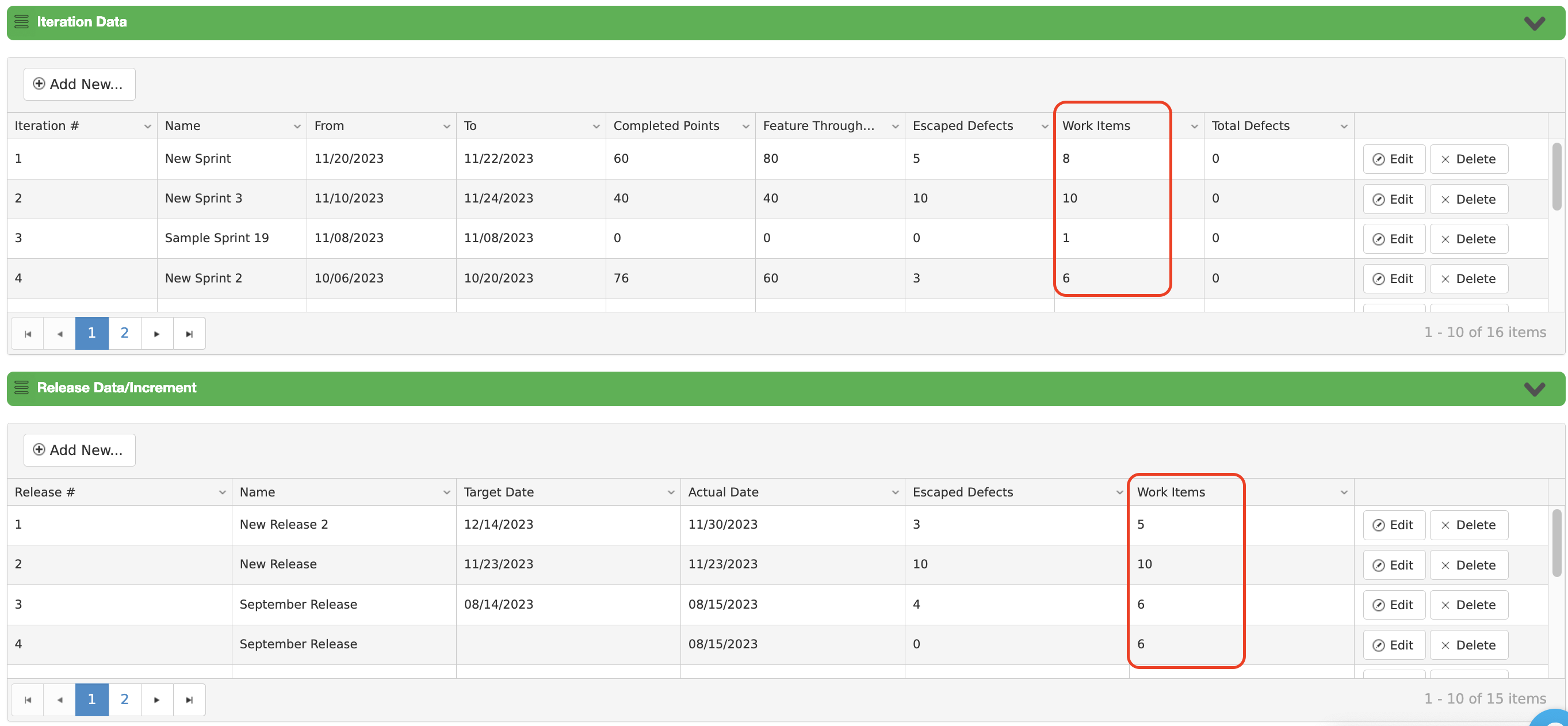The width and height of the screenshot is (1568, 726).
Task: Edit the New Sprint 3 iteration
Action: coord(1394,200)
